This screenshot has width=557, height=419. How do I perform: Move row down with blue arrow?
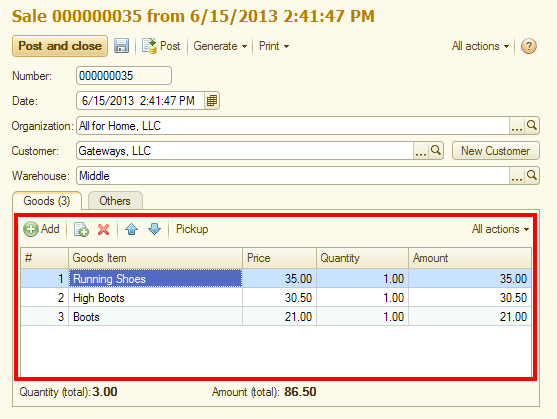[155, 229]
